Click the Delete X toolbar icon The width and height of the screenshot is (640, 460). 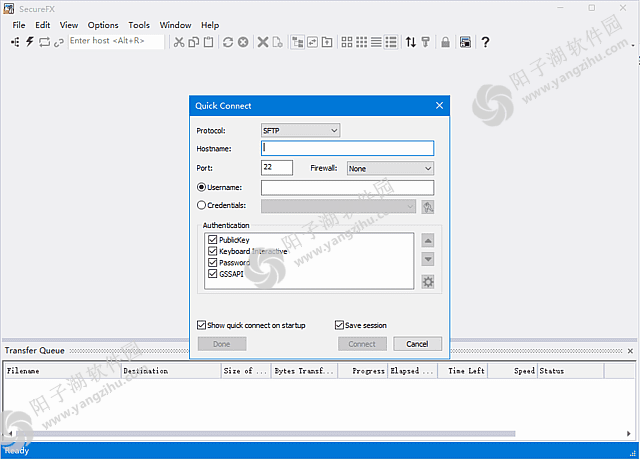[263, 42]
